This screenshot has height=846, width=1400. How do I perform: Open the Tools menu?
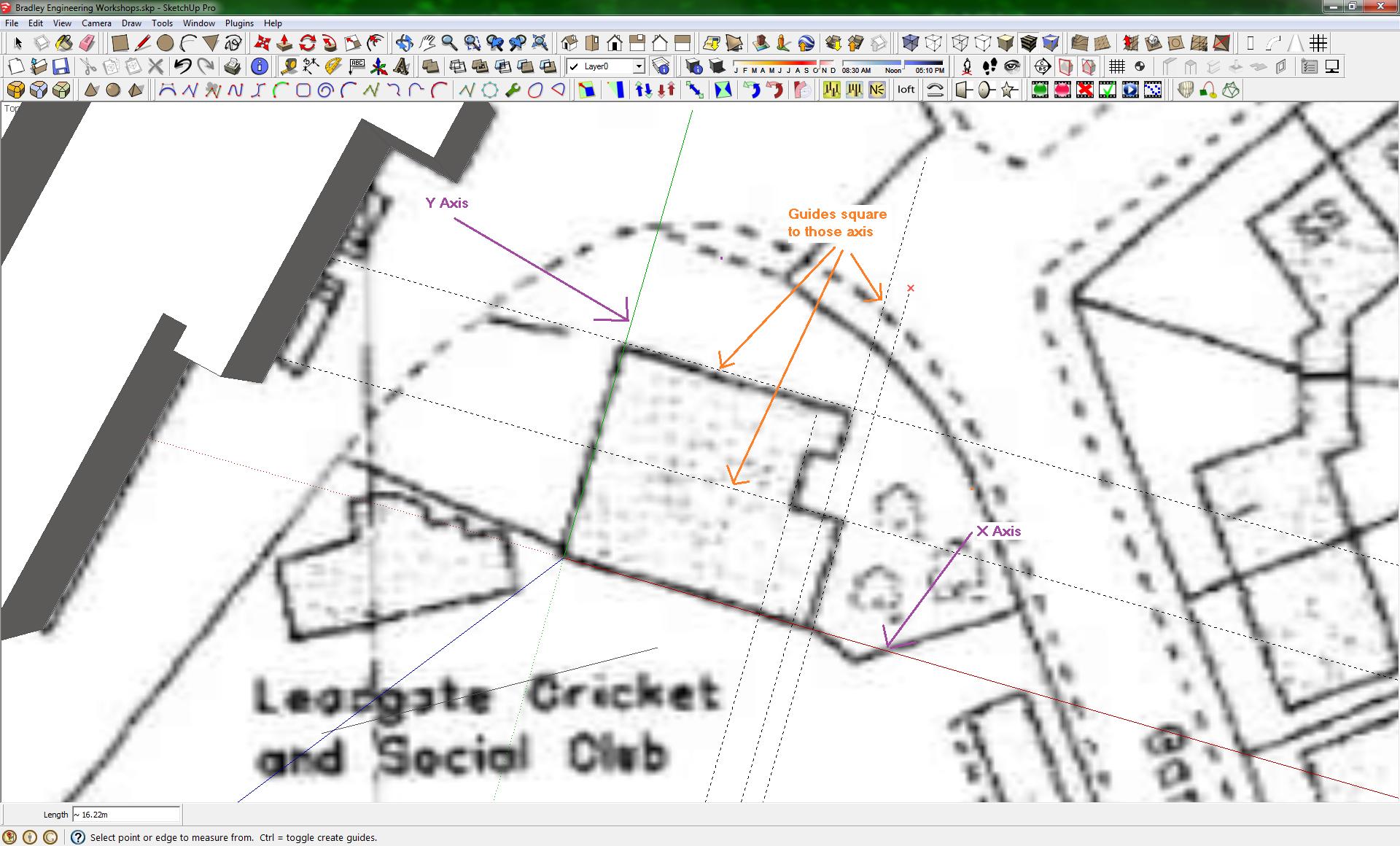pyautogui.click(x=162, y=23)
